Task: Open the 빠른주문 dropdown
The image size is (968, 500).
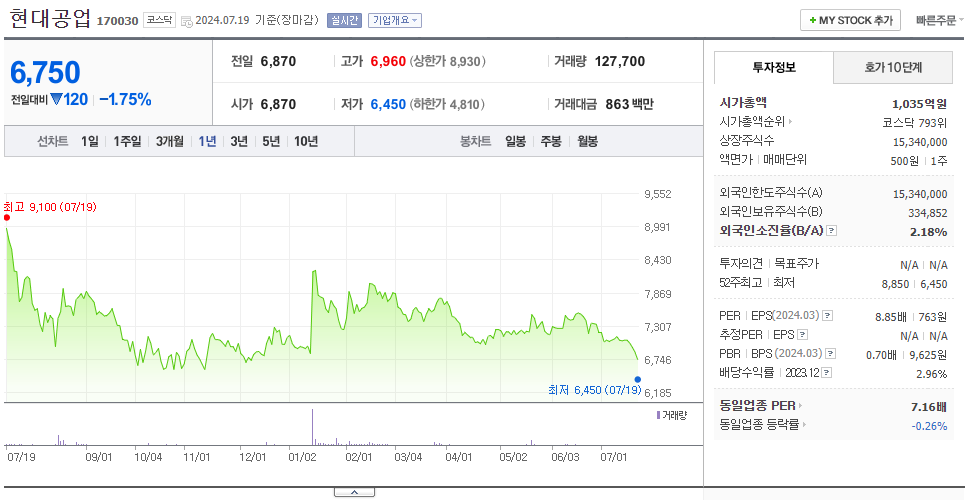Action: 940,20
